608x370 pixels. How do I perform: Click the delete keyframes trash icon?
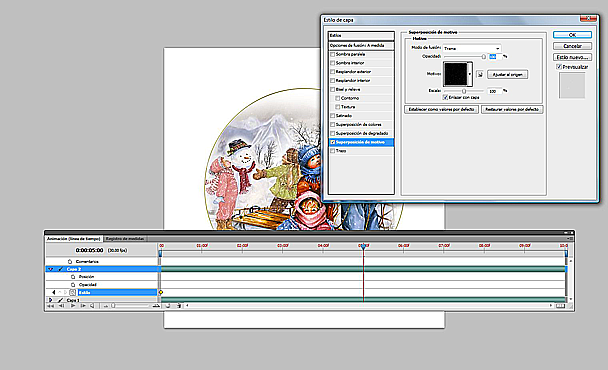click(x=178, y=306)
